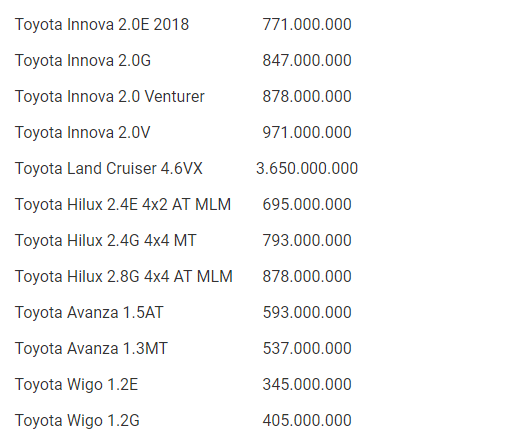The width and height of the screenshot is (513, 448).
Task: Click Toyota Hilux 2.4G 4x4 MT
Action: [x=106, y=241]
